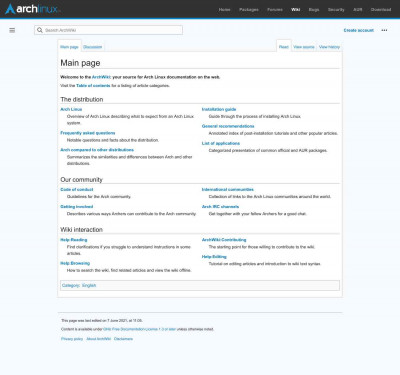Open Packages in the top navigation
Screen dimensions: 400x375
click(249, 10)
